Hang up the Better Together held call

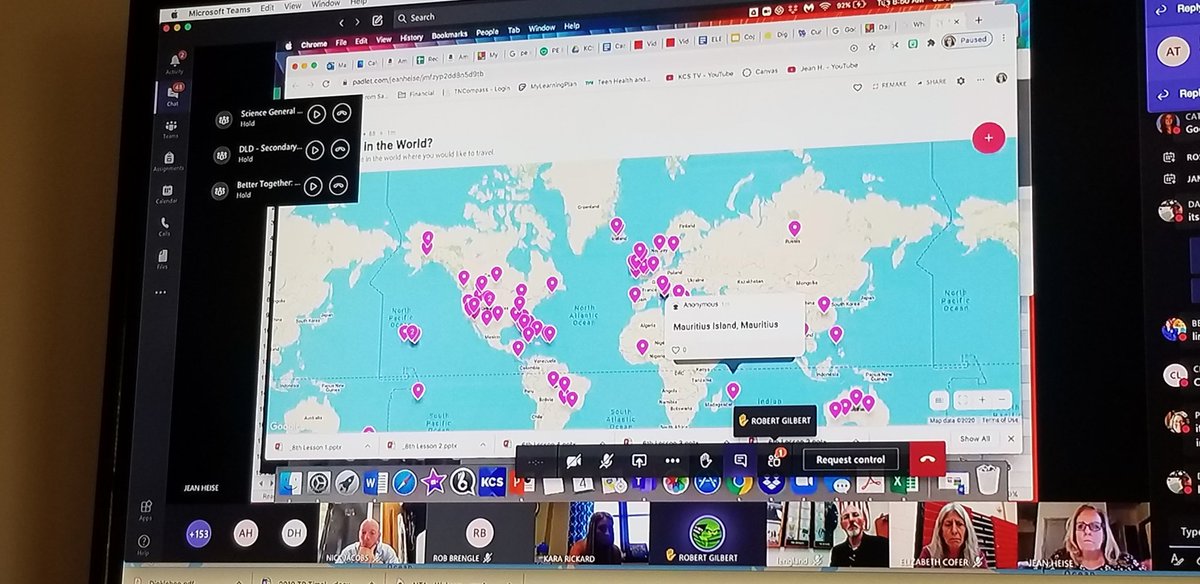pyautogui.click(x=338, y=185)
